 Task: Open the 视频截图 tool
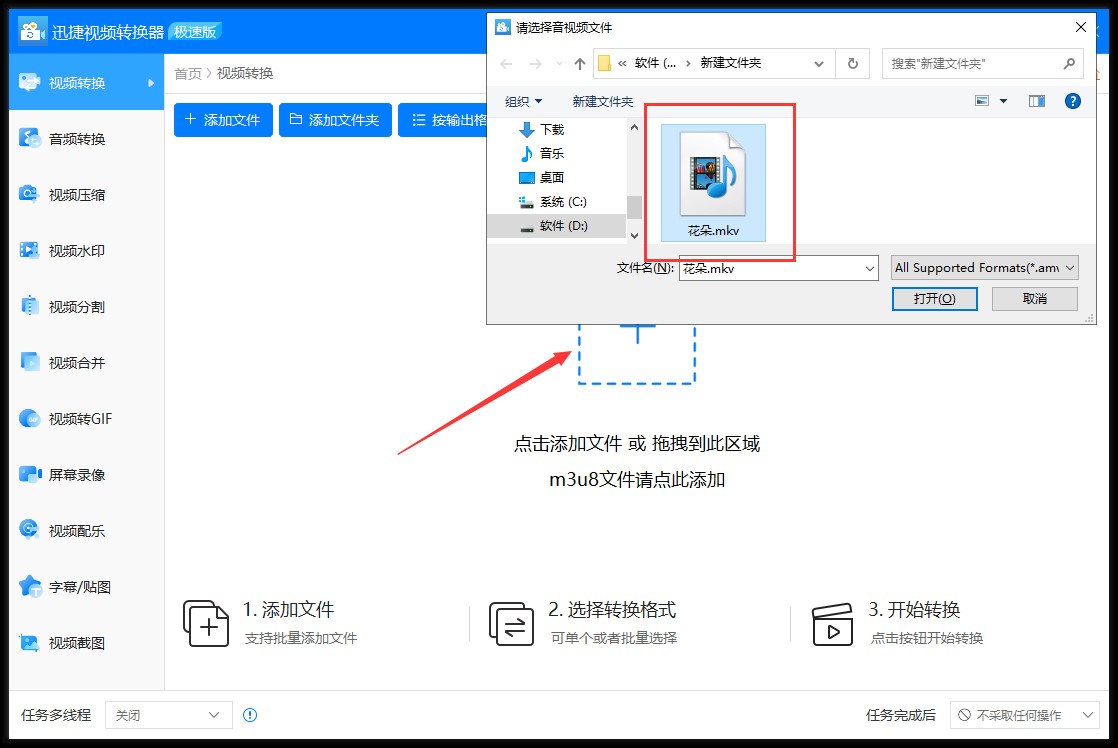point(80,643)
